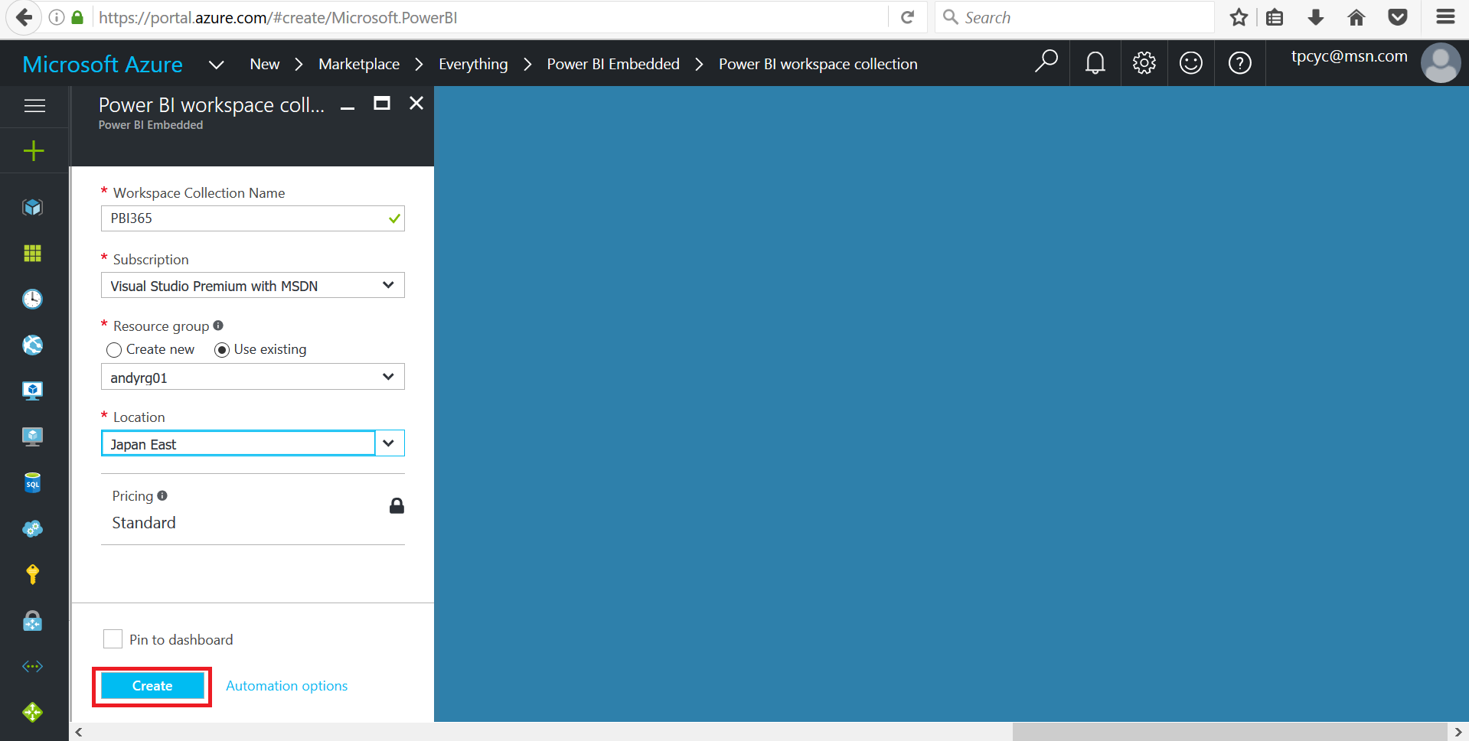
Task: Open SQL databases icon in sidebar
Action: (33, 483)
